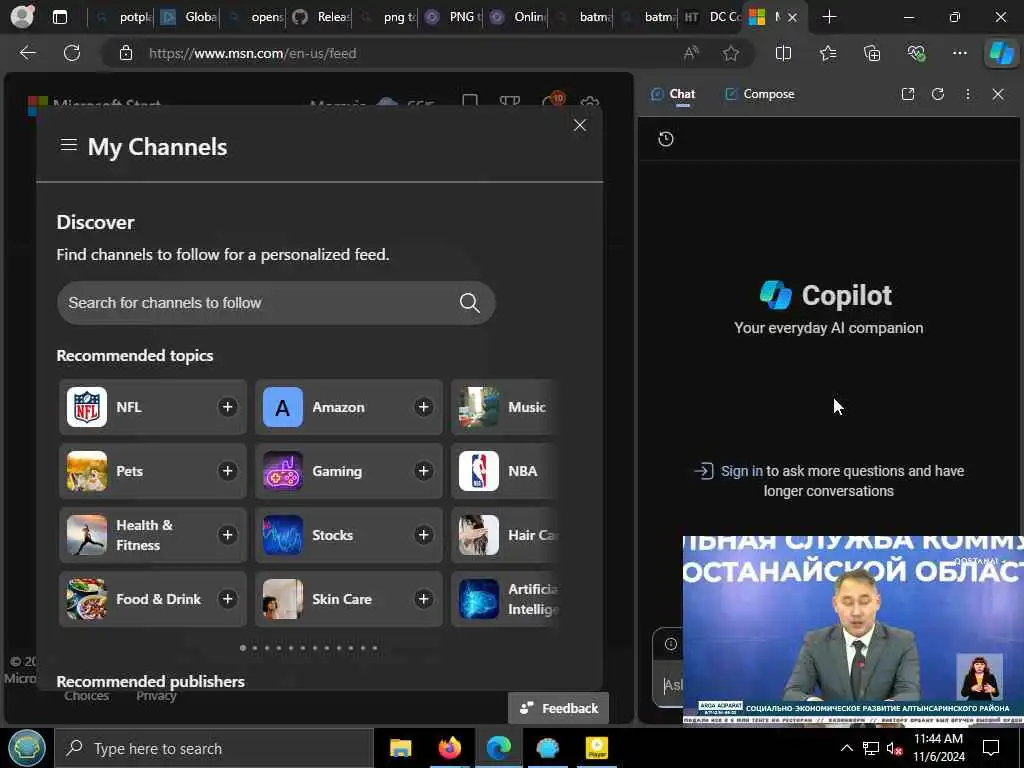Switch to the Globa browser tab
This screenshot has width=1024, height=768.
pyautogui.click(x=189, y=17)
